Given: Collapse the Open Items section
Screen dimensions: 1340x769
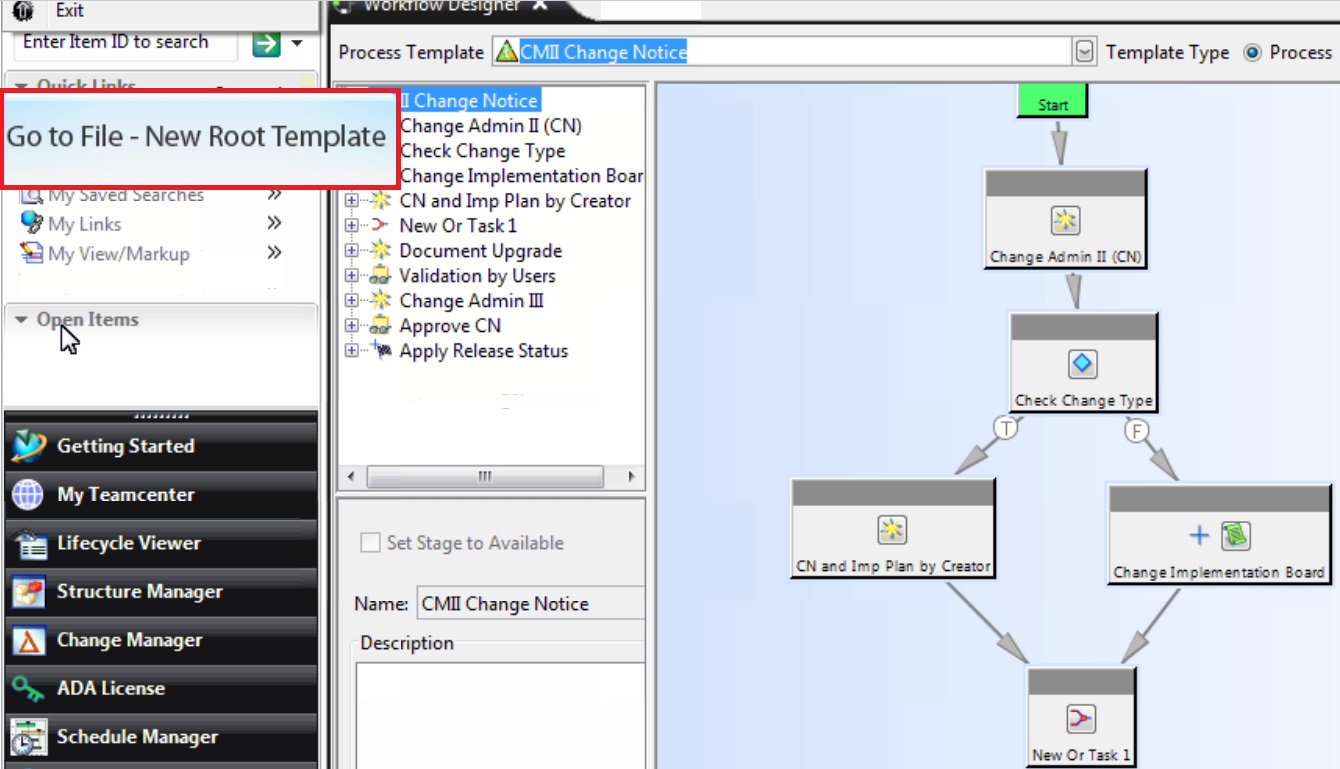Looking at the screenshot, I should coord(22,319).
